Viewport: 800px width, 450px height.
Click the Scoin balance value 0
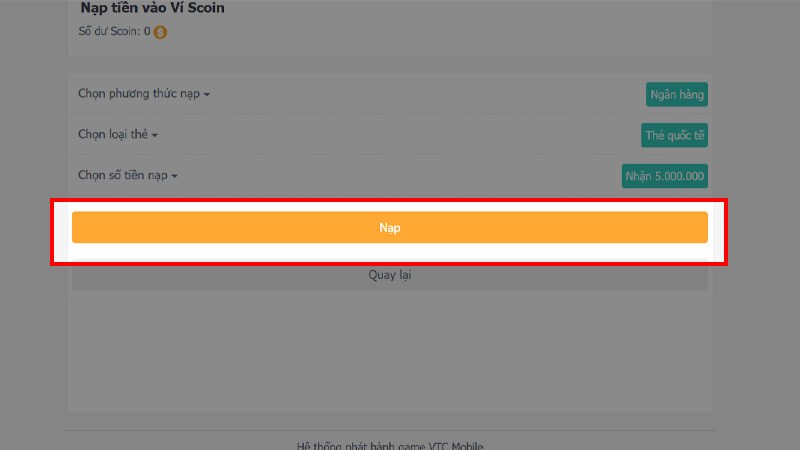147,31
